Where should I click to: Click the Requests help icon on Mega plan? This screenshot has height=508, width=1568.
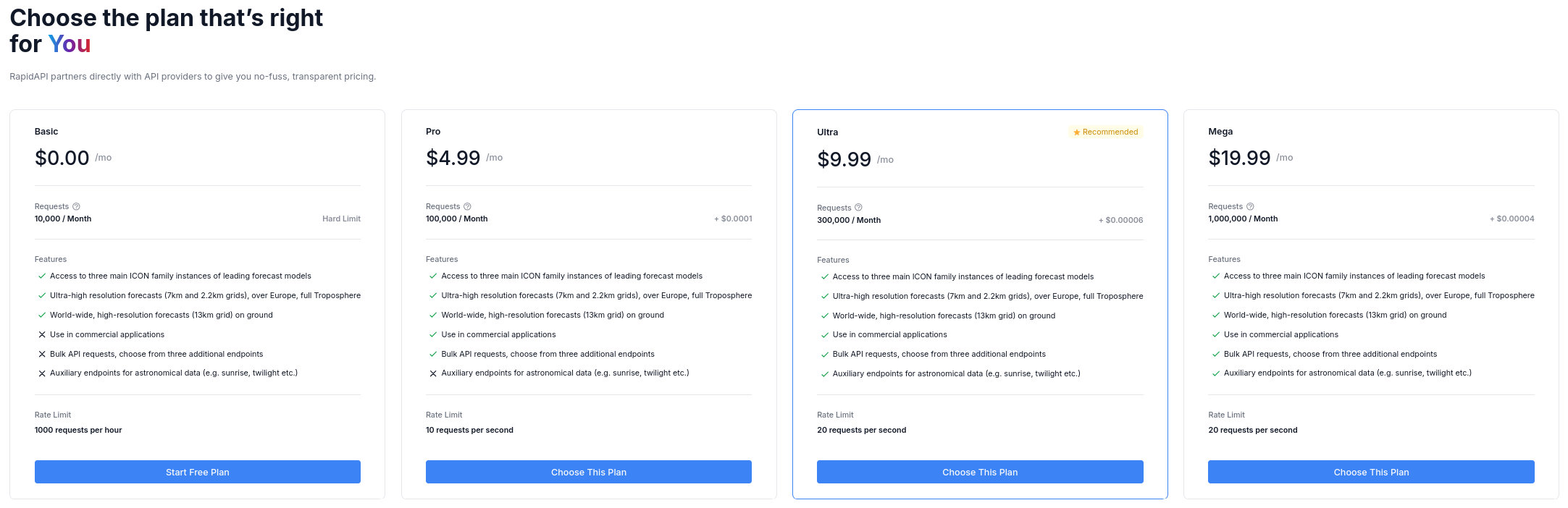pyautogui.click(x=1250, y=206)
